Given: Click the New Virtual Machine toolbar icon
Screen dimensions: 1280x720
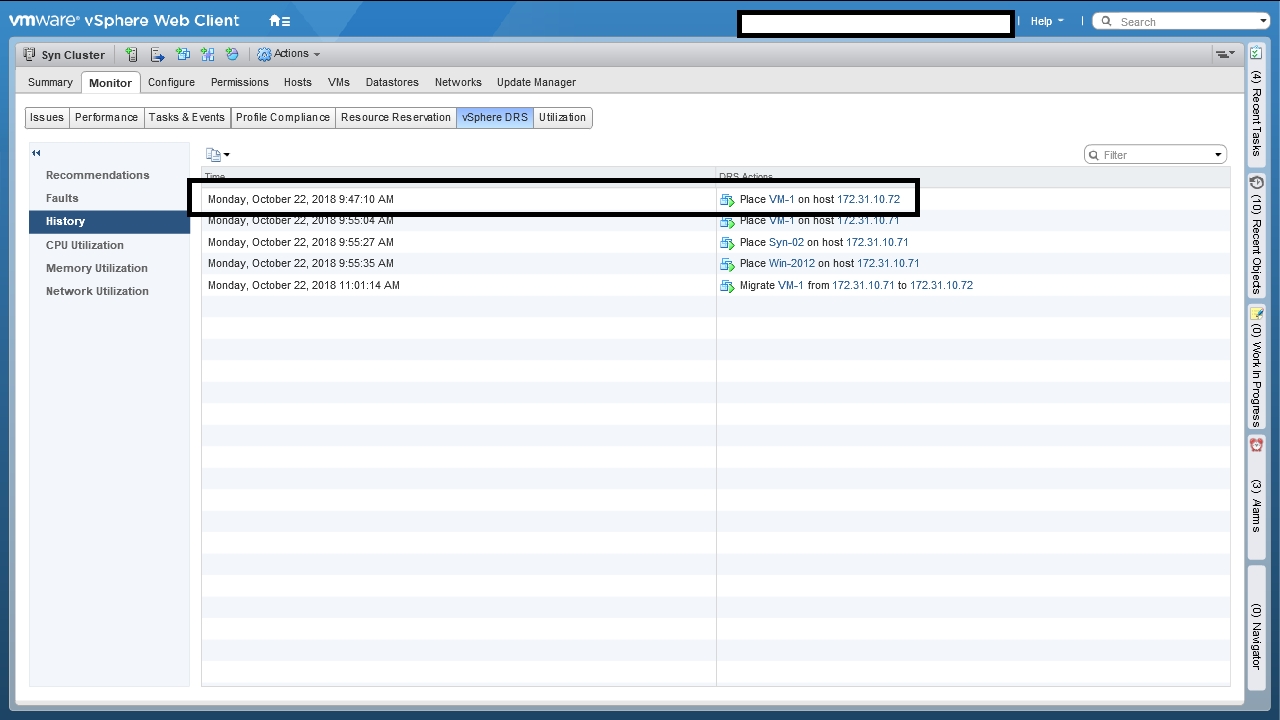Looking at the screenshot, I should coord(182,55).
